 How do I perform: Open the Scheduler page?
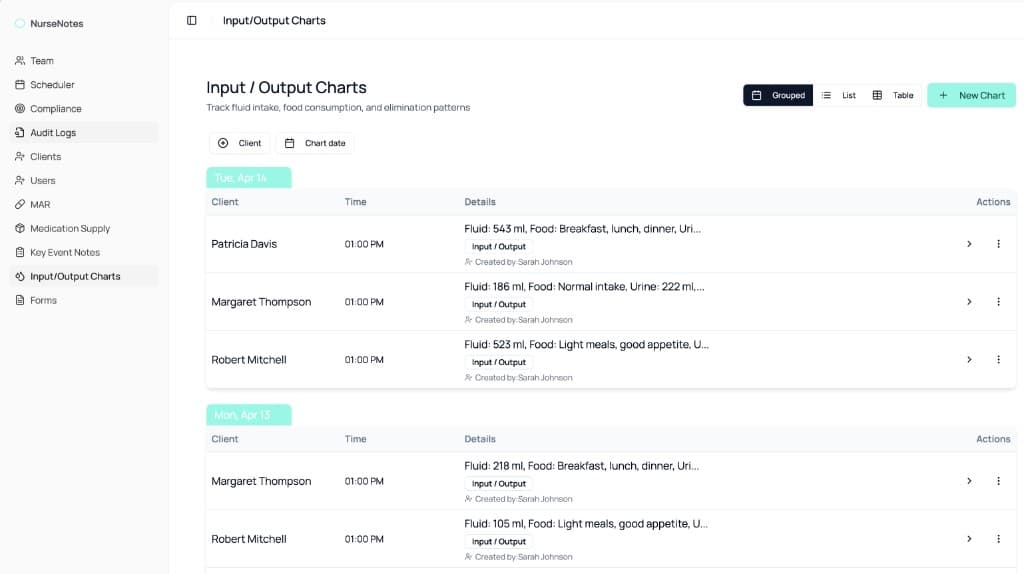[84, 85]
